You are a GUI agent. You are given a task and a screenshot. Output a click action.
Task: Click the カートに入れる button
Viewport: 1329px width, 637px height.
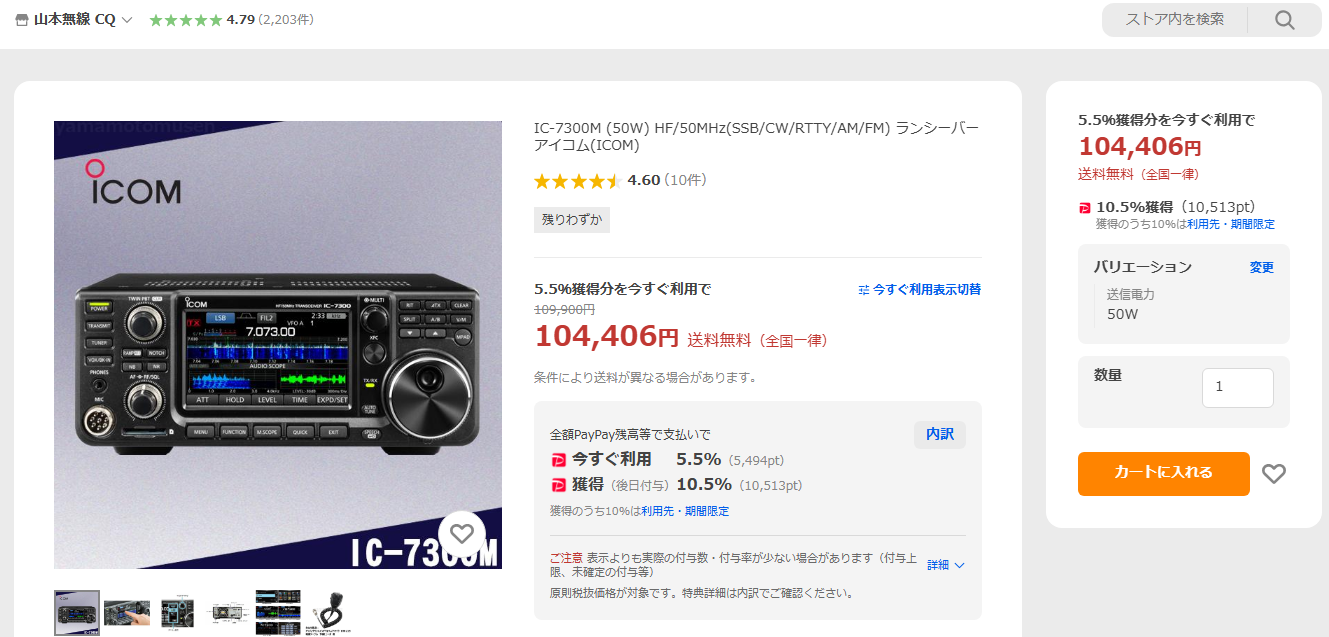coord(1164,474)
